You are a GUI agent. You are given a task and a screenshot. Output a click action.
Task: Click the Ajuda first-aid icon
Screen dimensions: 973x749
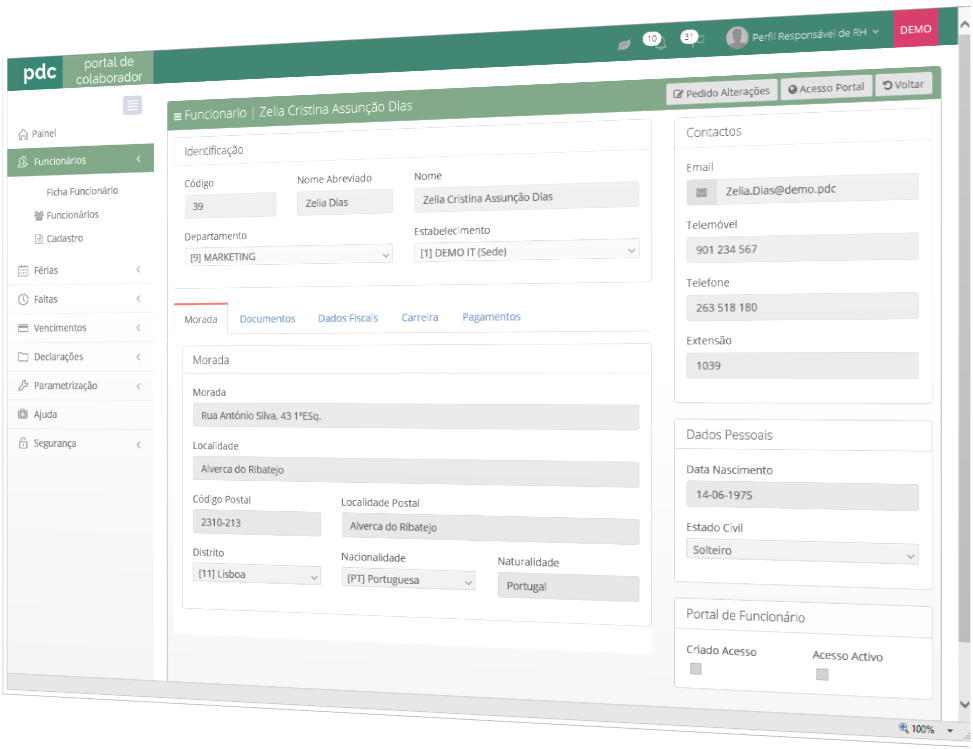[23, 414]
